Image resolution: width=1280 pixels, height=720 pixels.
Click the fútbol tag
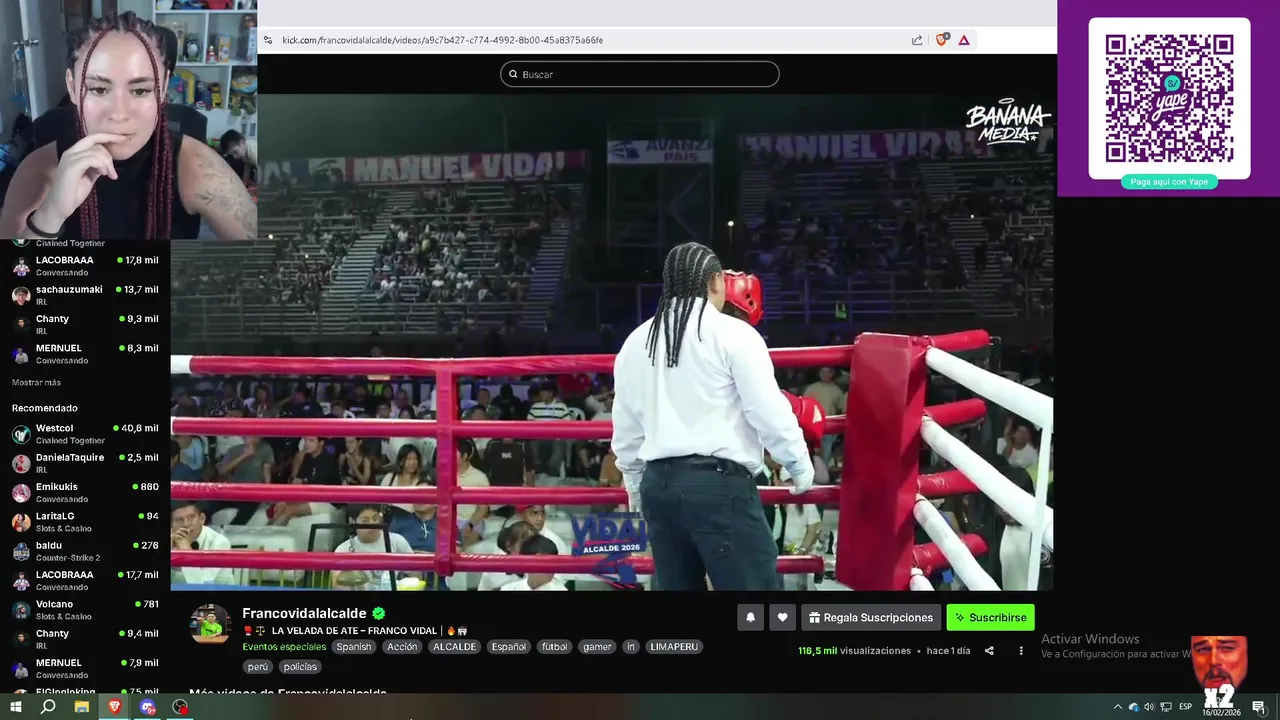(x=554, y=647)
